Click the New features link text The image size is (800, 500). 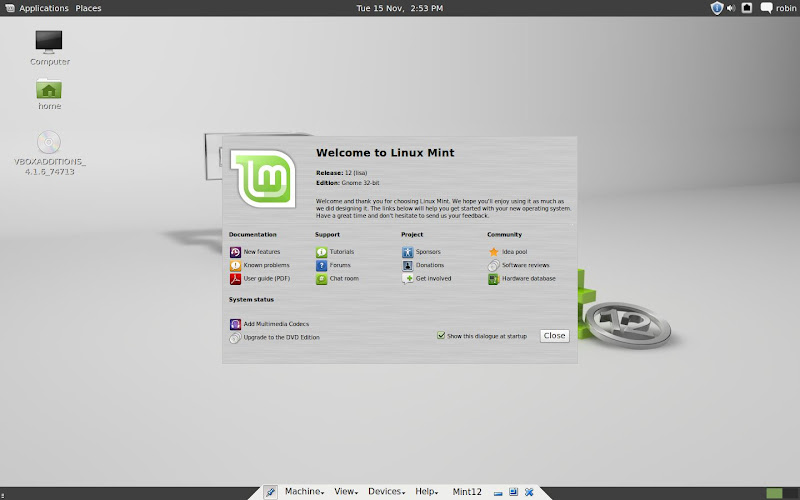click(262, 252)
